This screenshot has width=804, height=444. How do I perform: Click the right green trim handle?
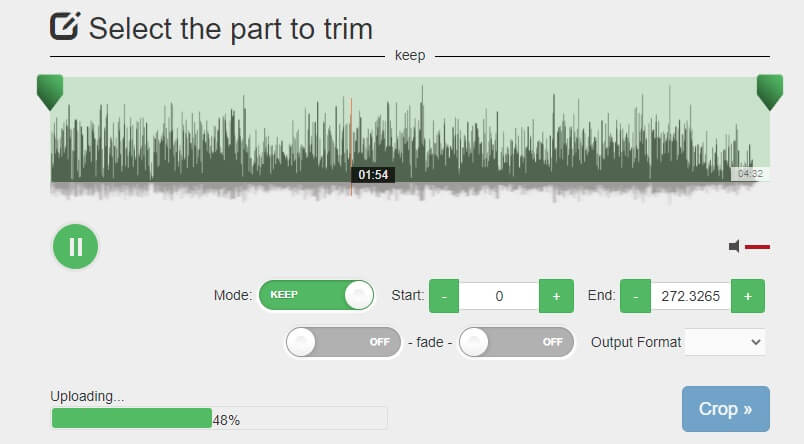pos(769,91)
